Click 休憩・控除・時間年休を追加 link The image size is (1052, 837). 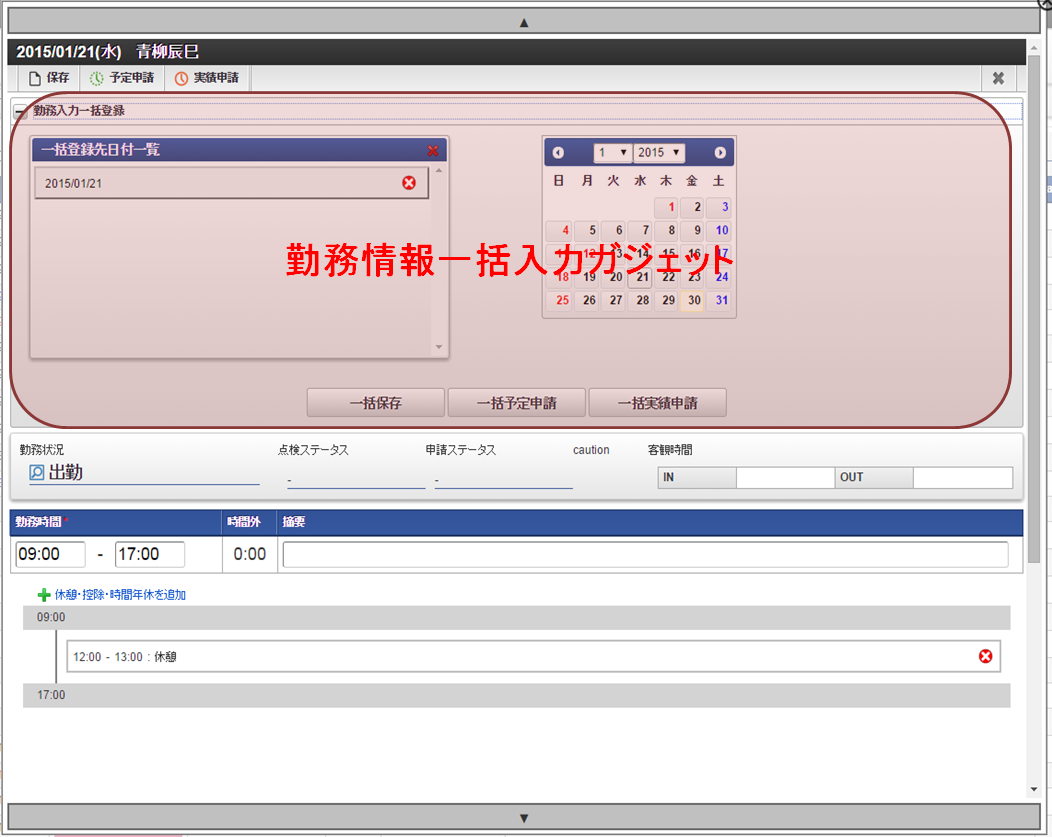120,595
